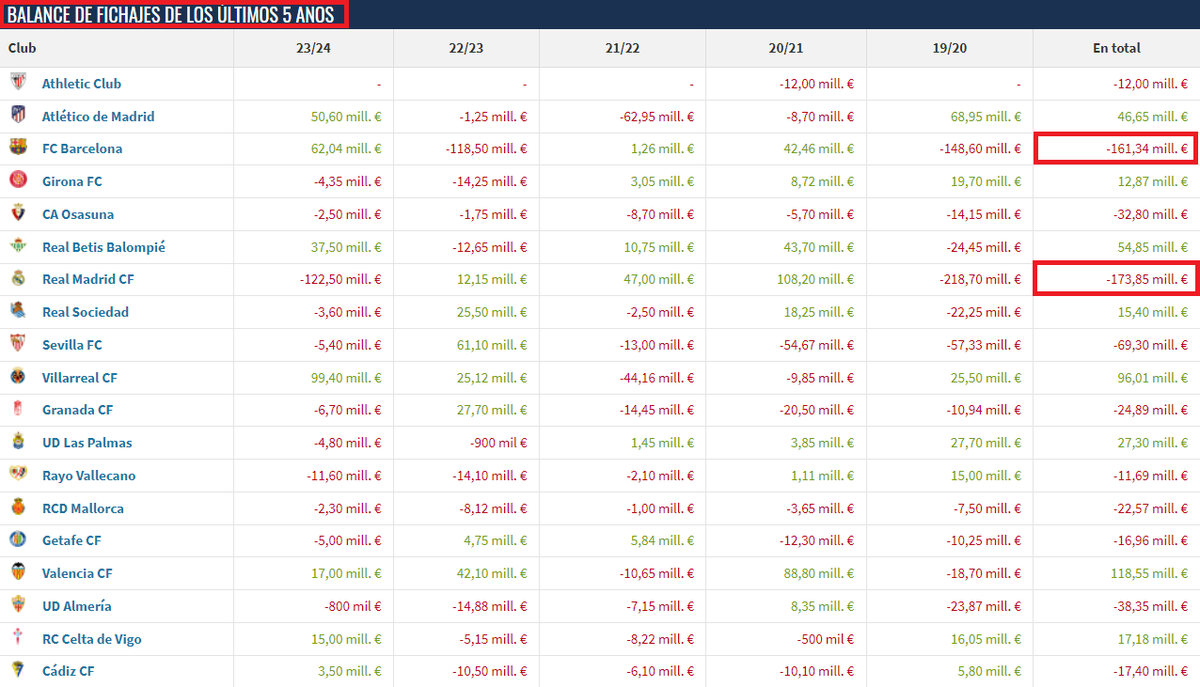1200x687 pixels.
Task: Open the UD Las Palmas link
Action: (x=87, y=443)
